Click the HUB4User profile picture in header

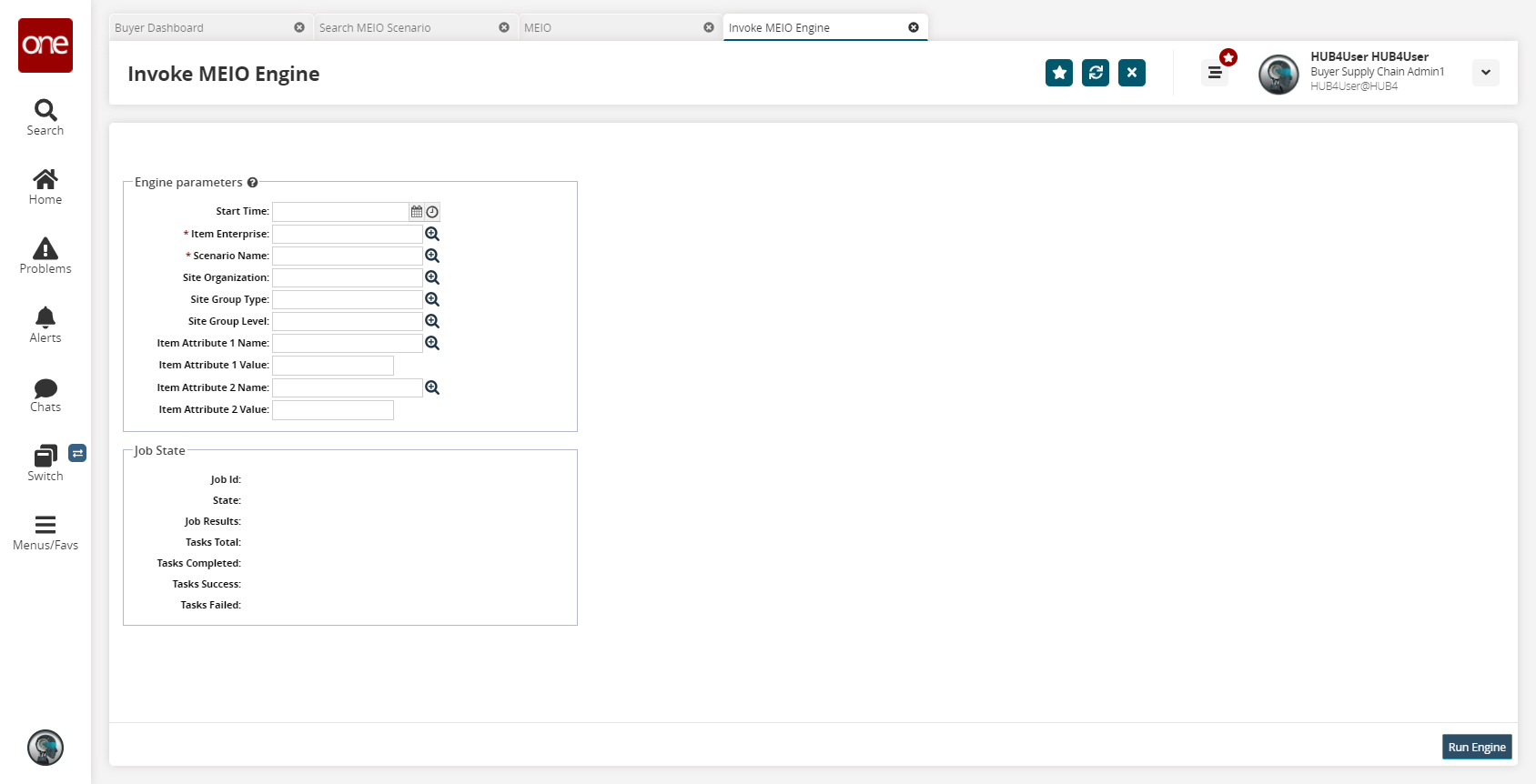(x=1278, y=74)
